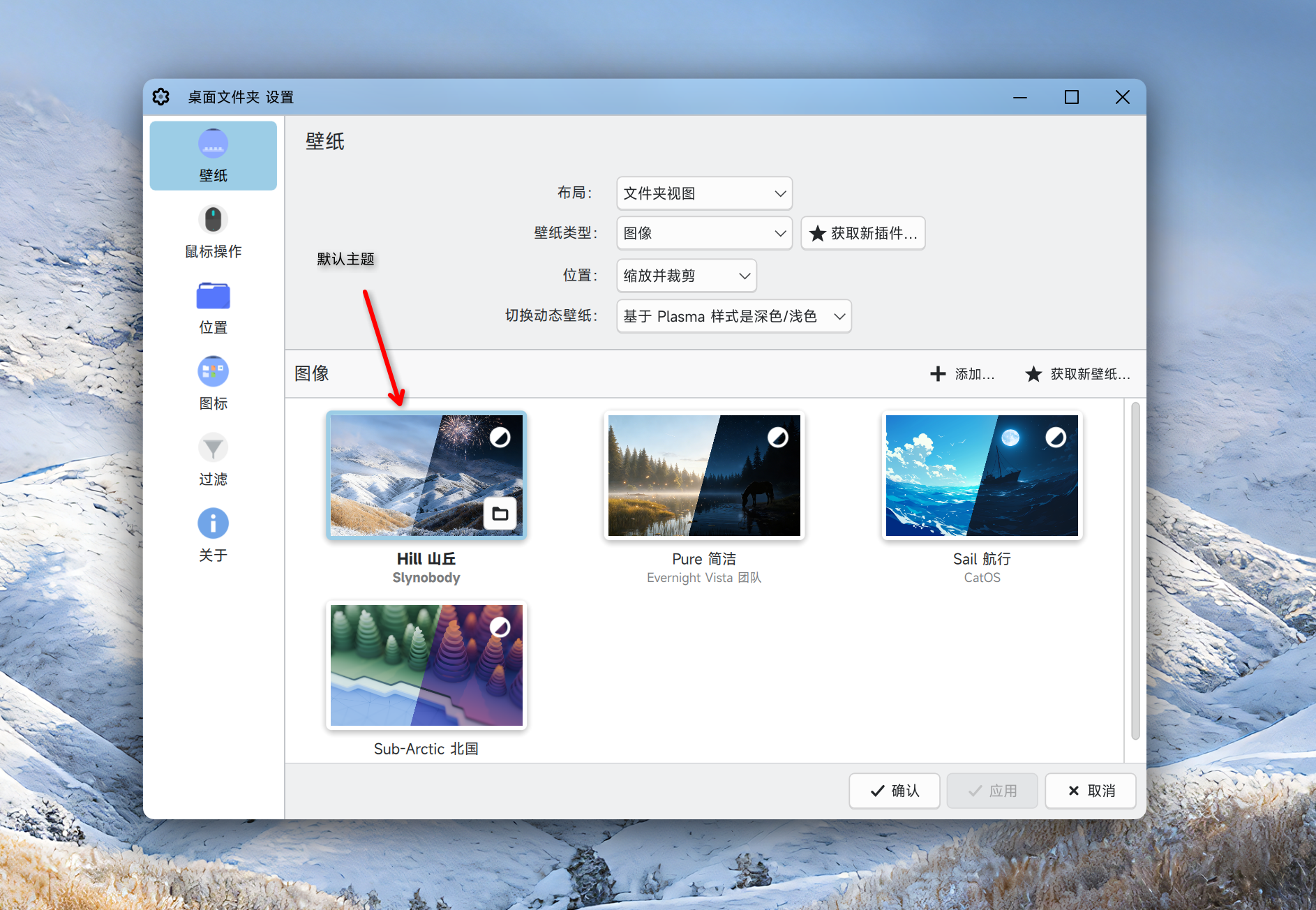Open the 壁纸 (Wallpaper) sidebar section
Viewport: 1316px width, 910px height.
(x=213, y=155)
